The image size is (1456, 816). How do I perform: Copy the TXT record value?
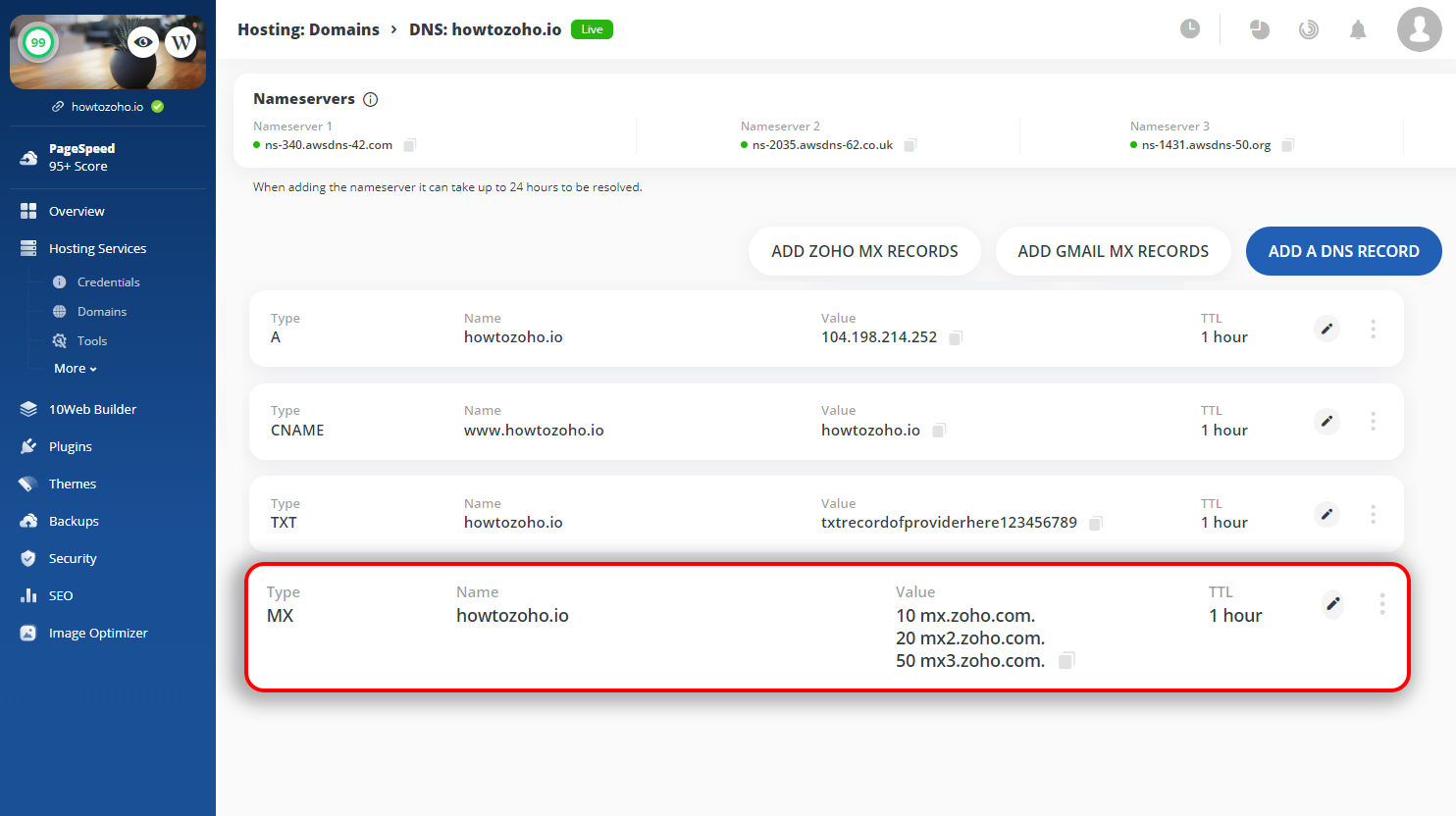[1096, 523]
